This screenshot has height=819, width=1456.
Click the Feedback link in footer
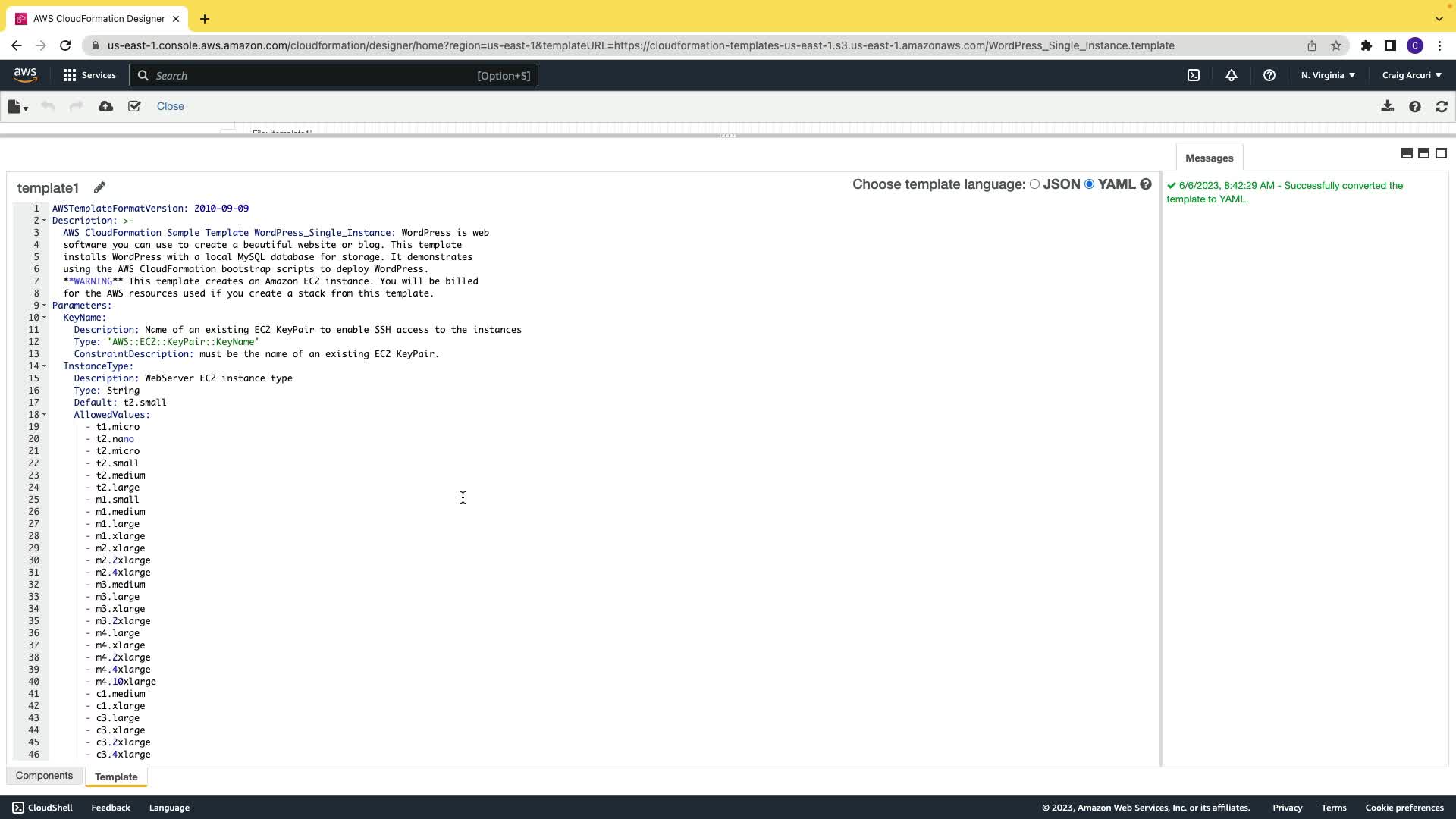tap(111, 808)
